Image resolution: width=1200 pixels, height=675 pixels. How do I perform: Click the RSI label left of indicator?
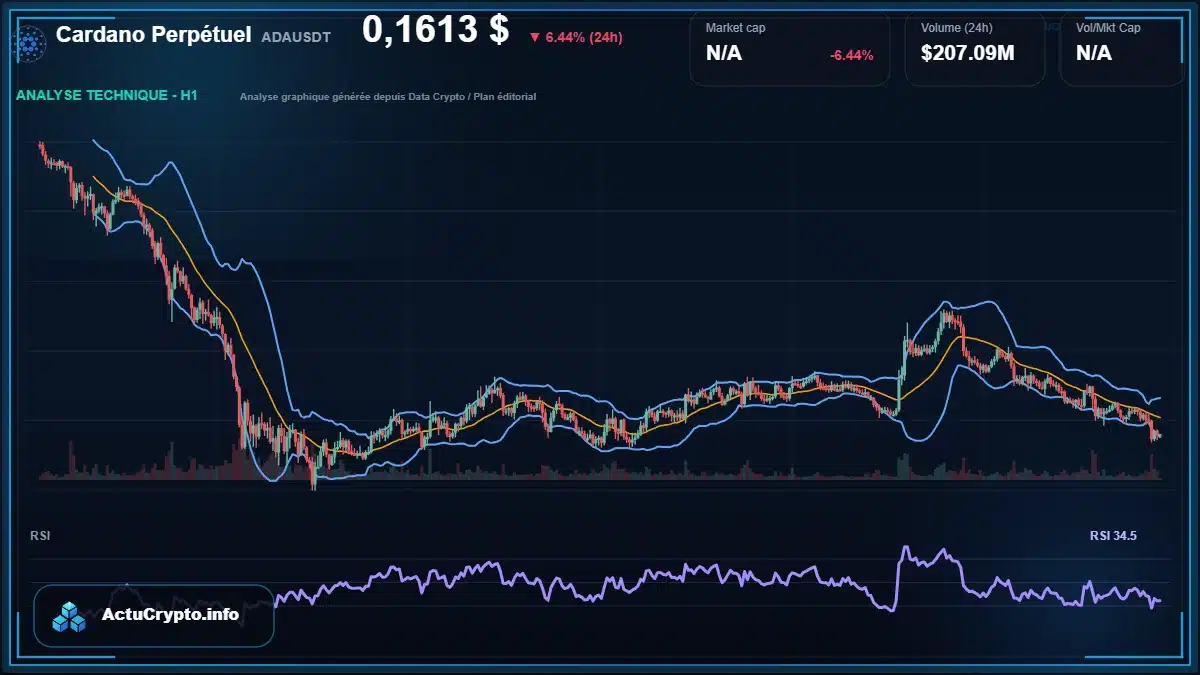(x=40, y=536)
